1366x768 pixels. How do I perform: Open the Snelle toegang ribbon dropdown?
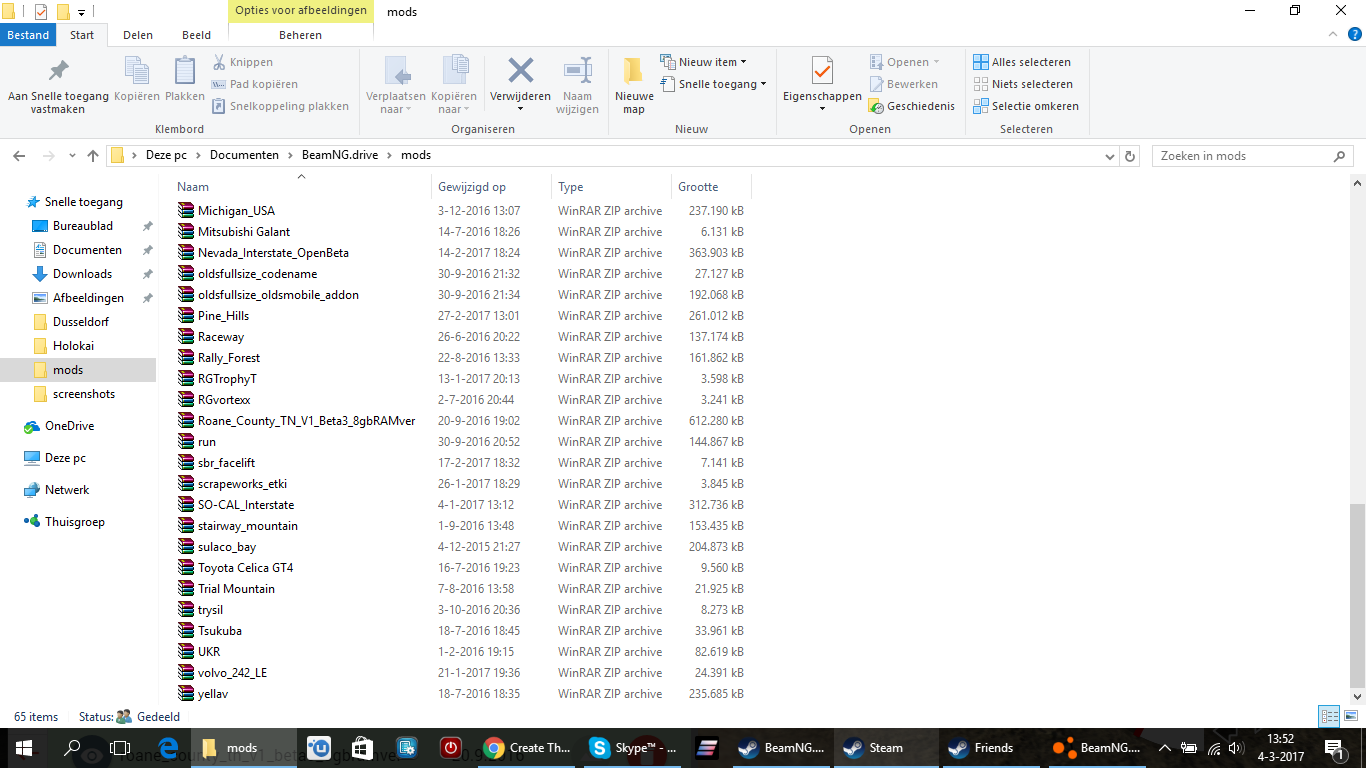pyautogui.click(x=713, y=84)
